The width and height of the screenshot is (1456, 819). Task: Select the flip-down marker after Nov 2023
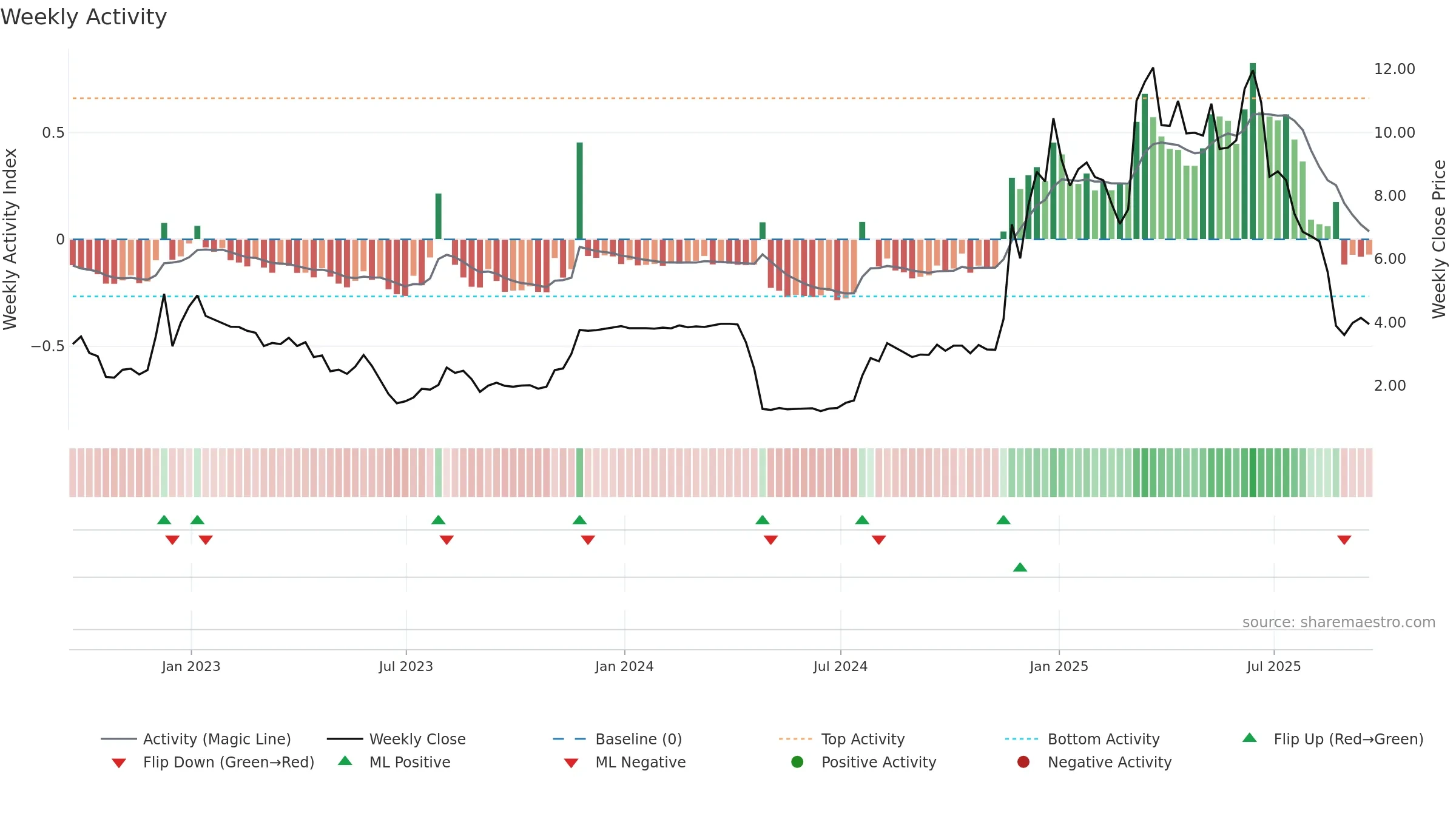click(588, 540)
